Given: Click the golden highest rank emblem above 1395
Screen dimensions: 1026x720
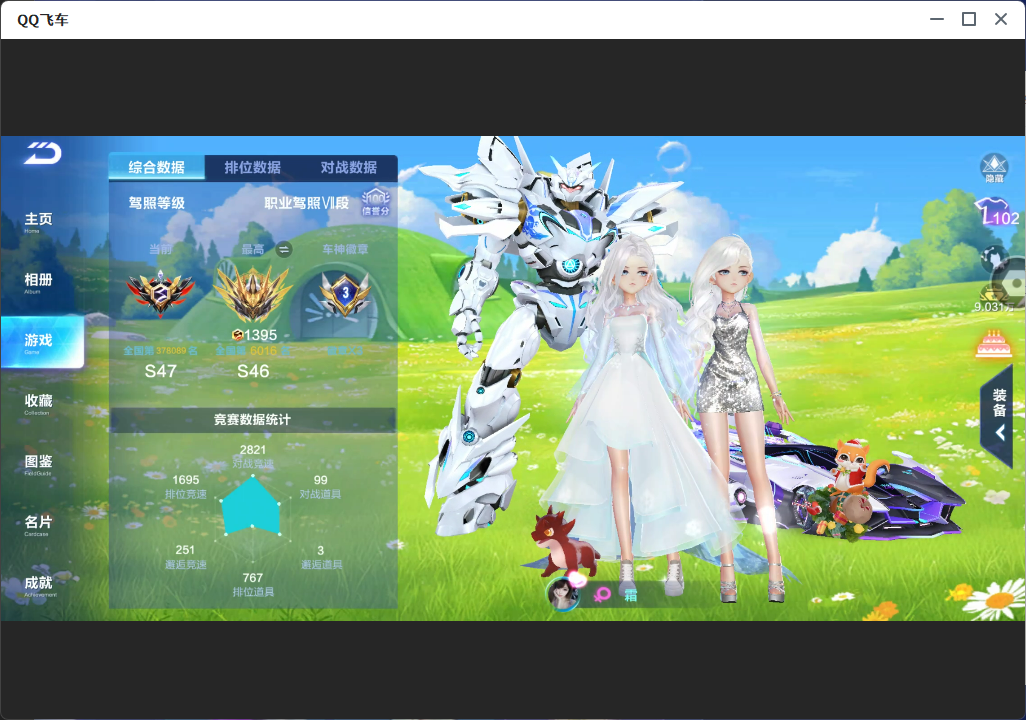Looking at the screenshot, I should [x=253, y=293].
